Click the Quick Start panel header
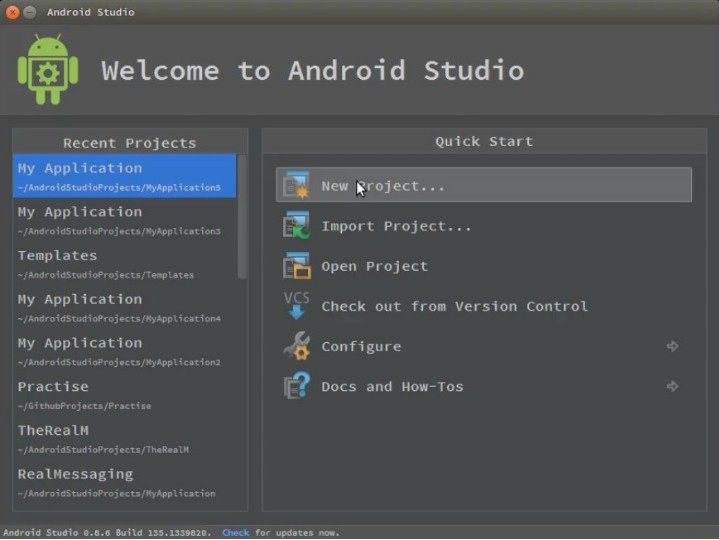Screen dimensions: 719x540 coord(484,141)
